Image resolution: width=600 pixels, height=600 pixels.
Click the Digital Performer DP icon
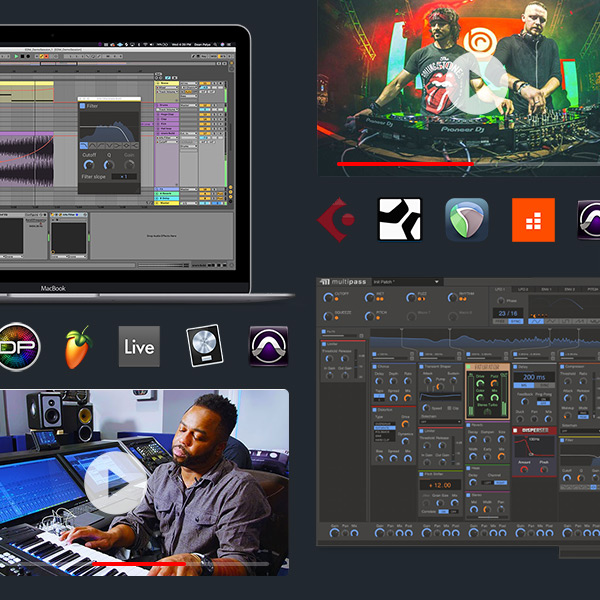click(18, 346)
